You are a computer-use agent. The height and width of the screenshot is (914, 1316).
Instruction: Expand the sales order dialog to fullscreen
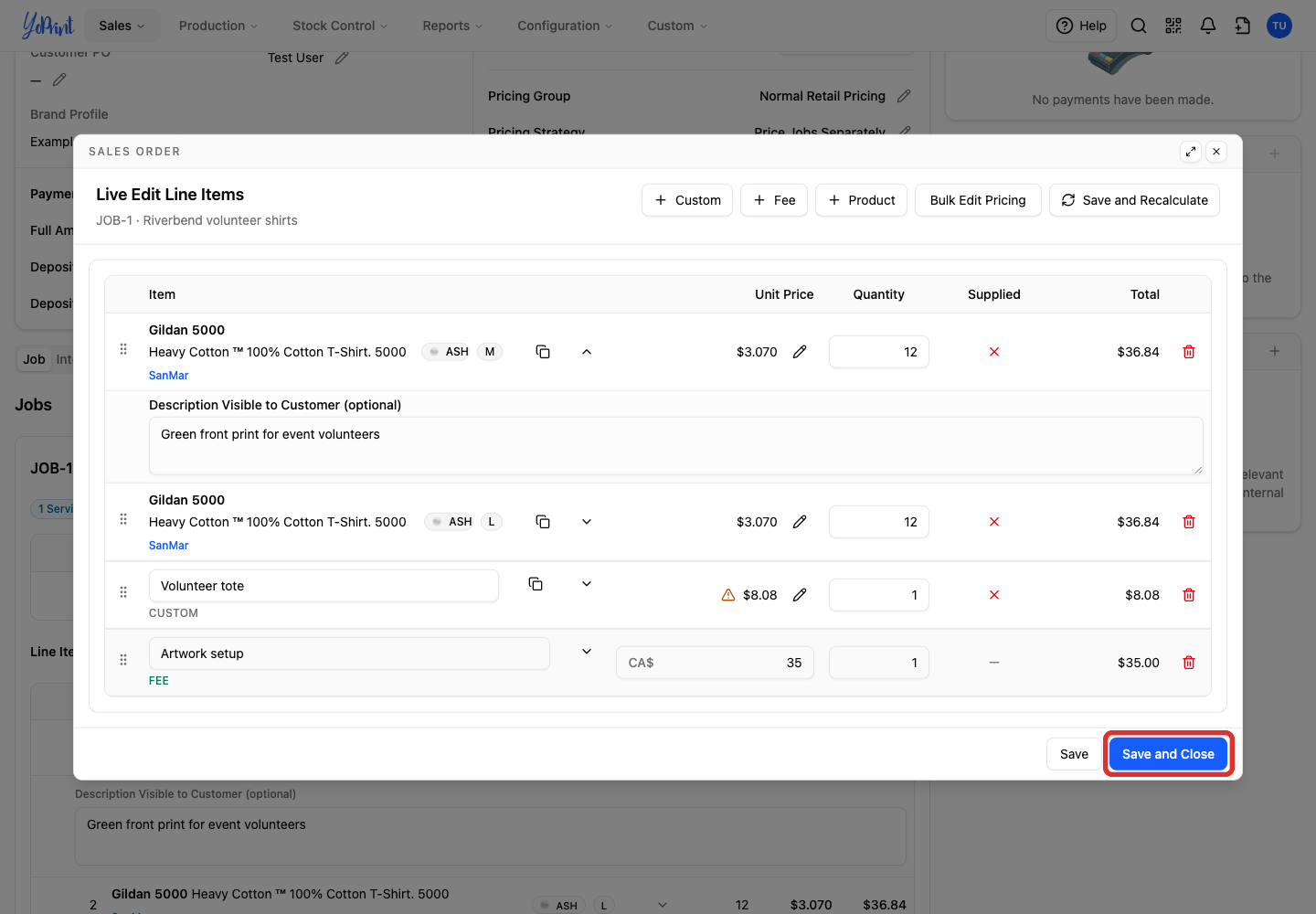[x=1190, y=152]
